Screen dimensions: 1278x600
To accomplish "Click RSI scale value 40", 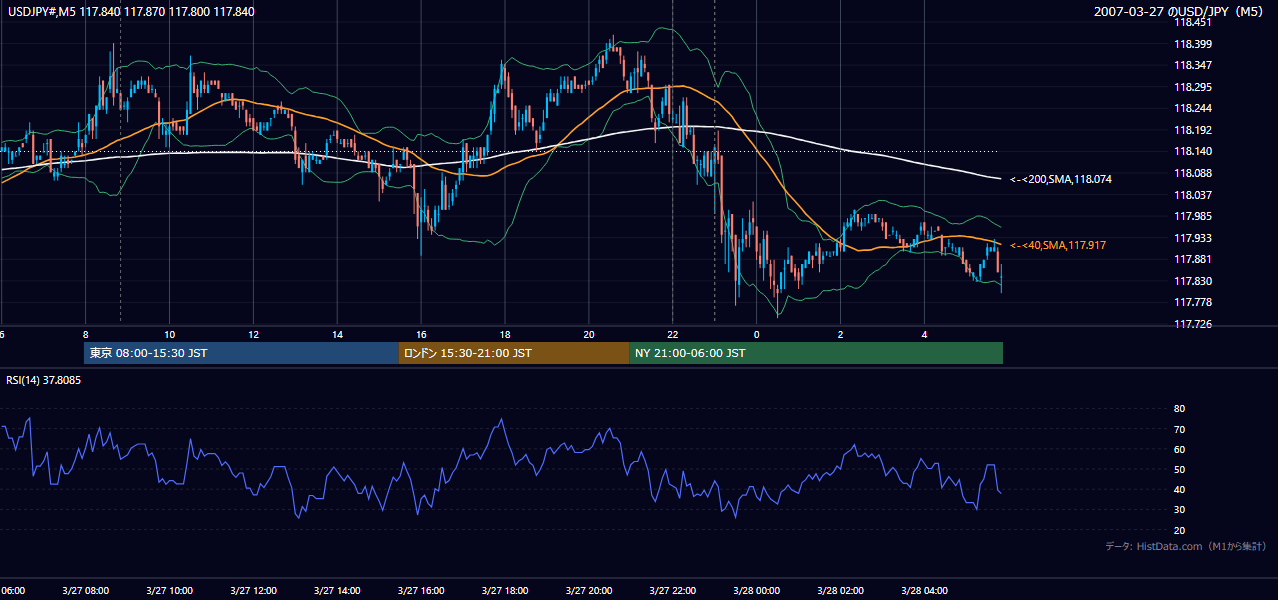I will 1179,489.
